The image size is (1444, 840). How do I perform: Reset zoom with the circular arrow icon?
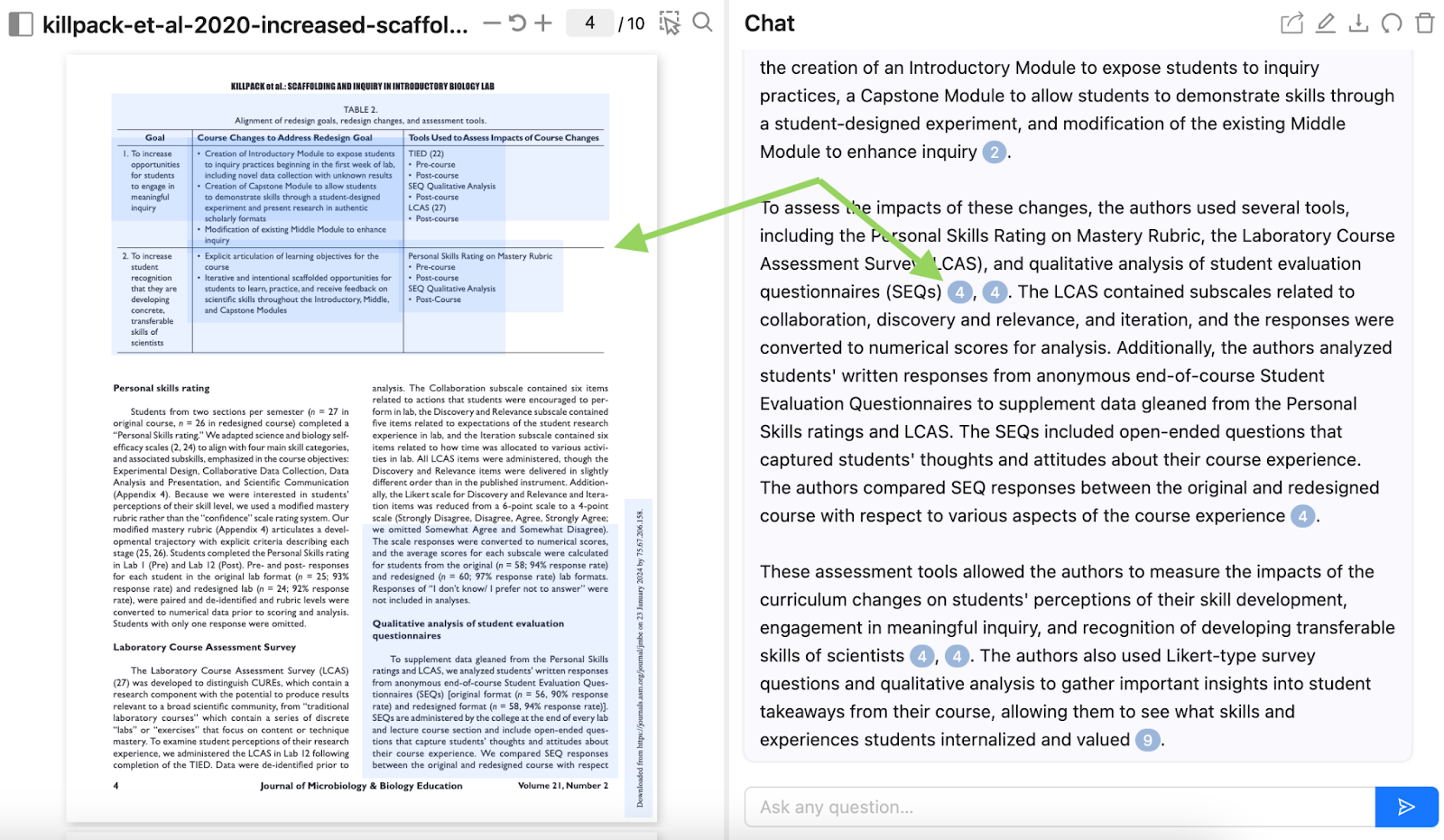[x=517, y=23]
